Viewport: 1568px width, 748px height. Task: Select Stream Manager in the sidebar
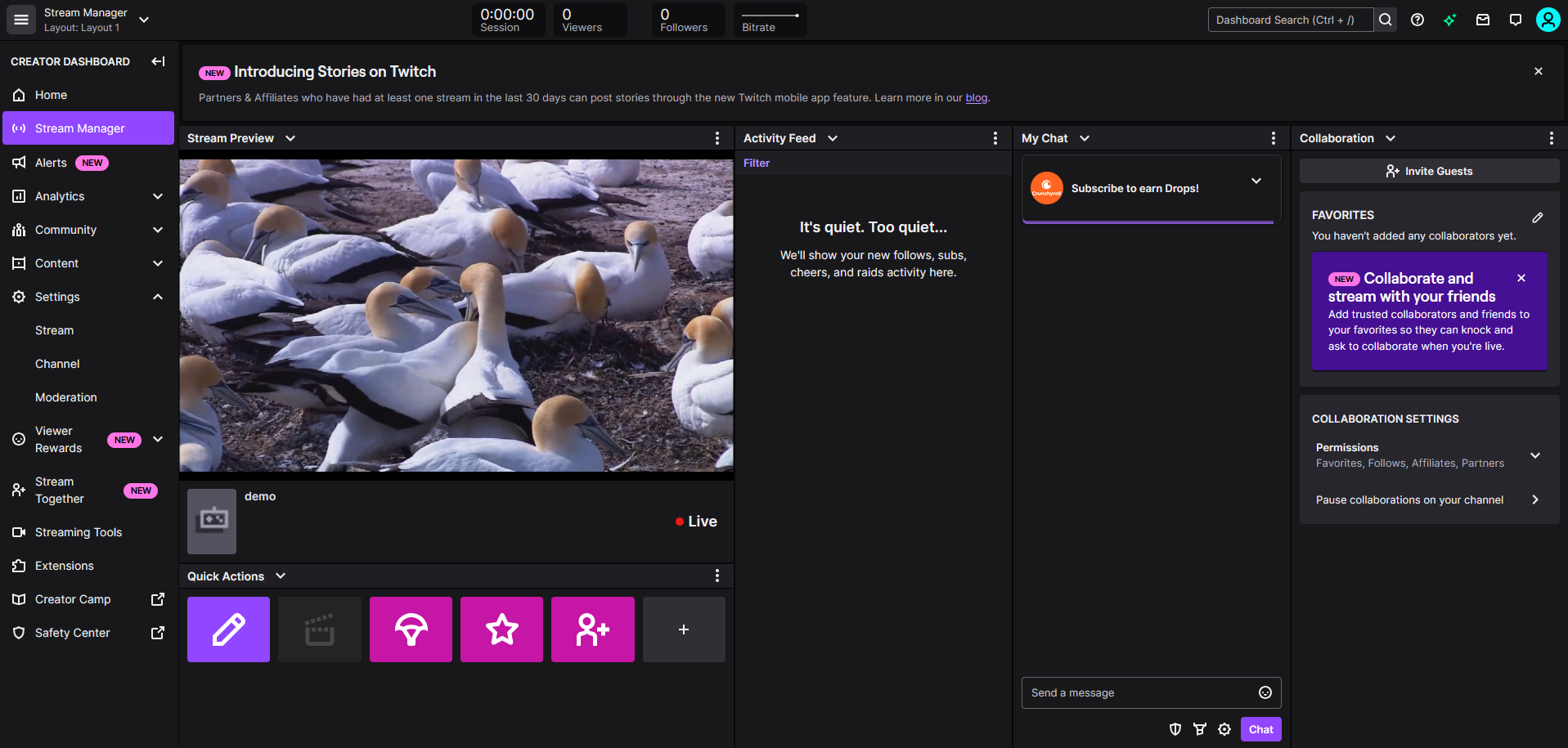(88, 128)
